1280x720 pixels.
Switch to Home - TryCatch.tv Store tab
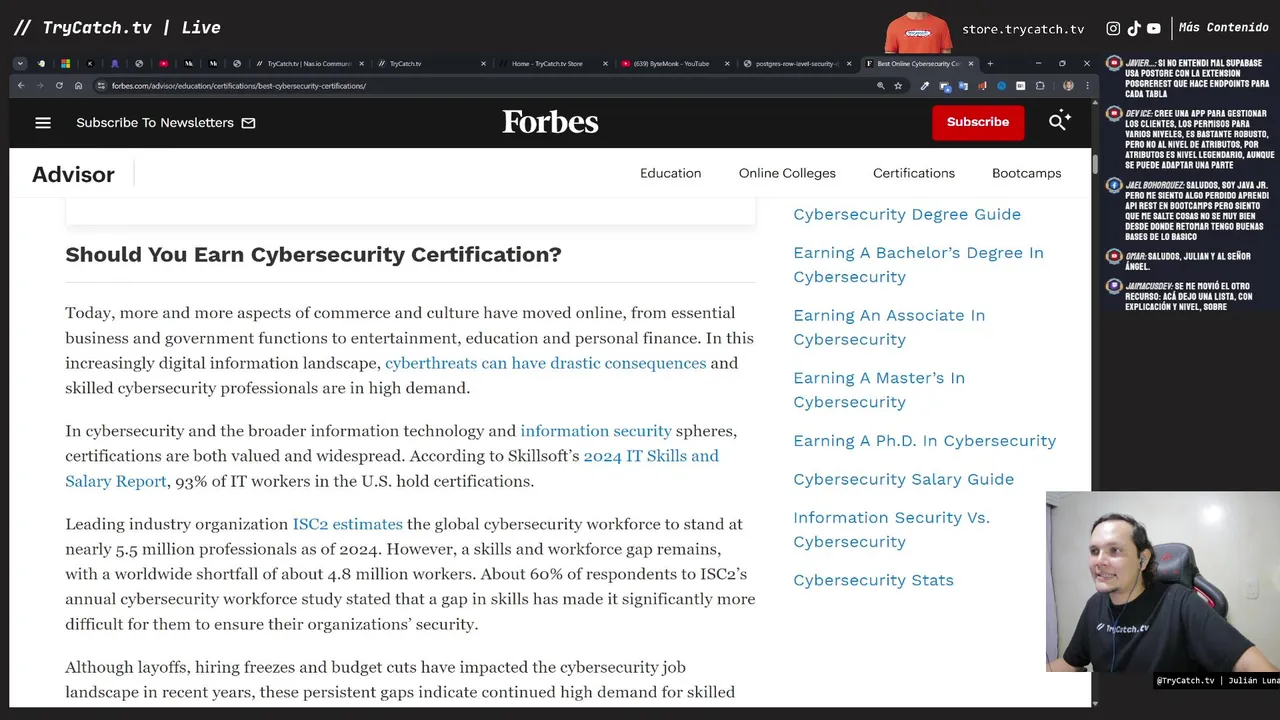(553, 64)
